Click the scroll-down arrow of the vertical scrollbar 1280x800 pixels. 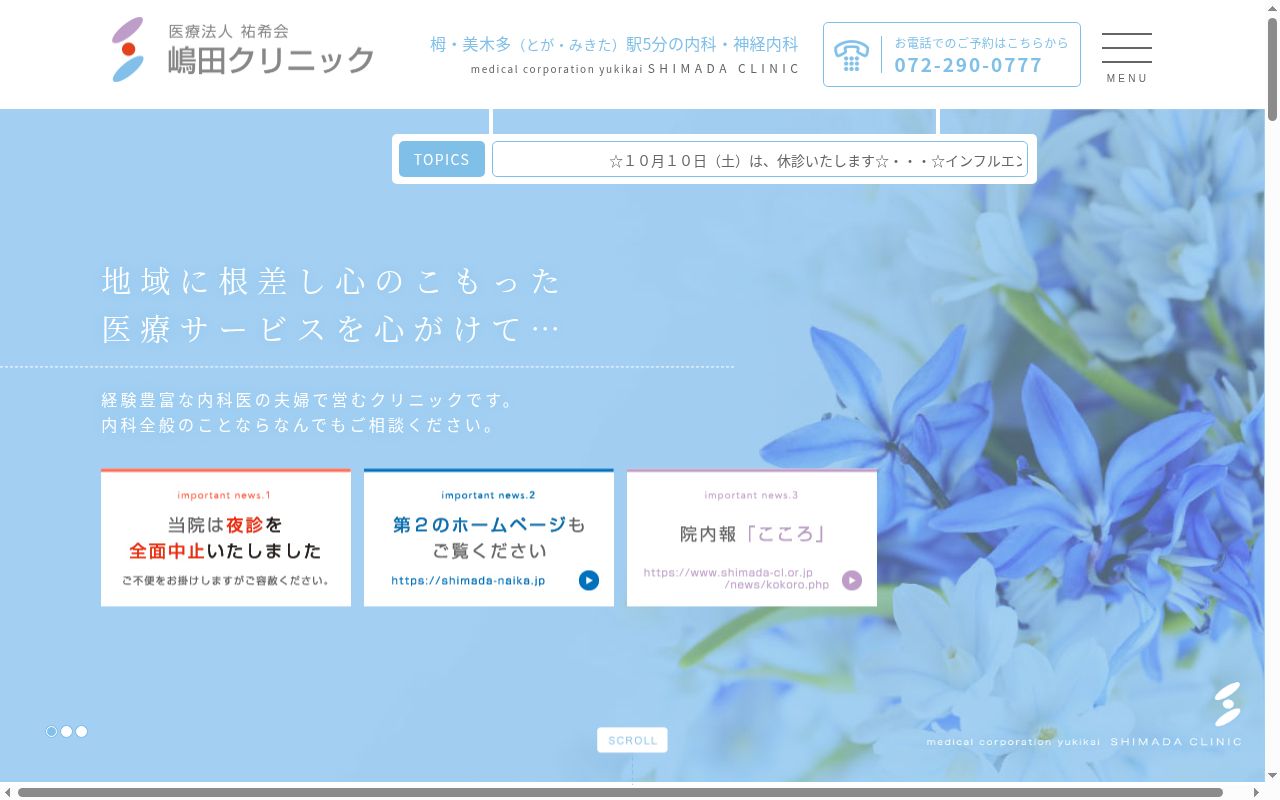(x=1272, y=776)
